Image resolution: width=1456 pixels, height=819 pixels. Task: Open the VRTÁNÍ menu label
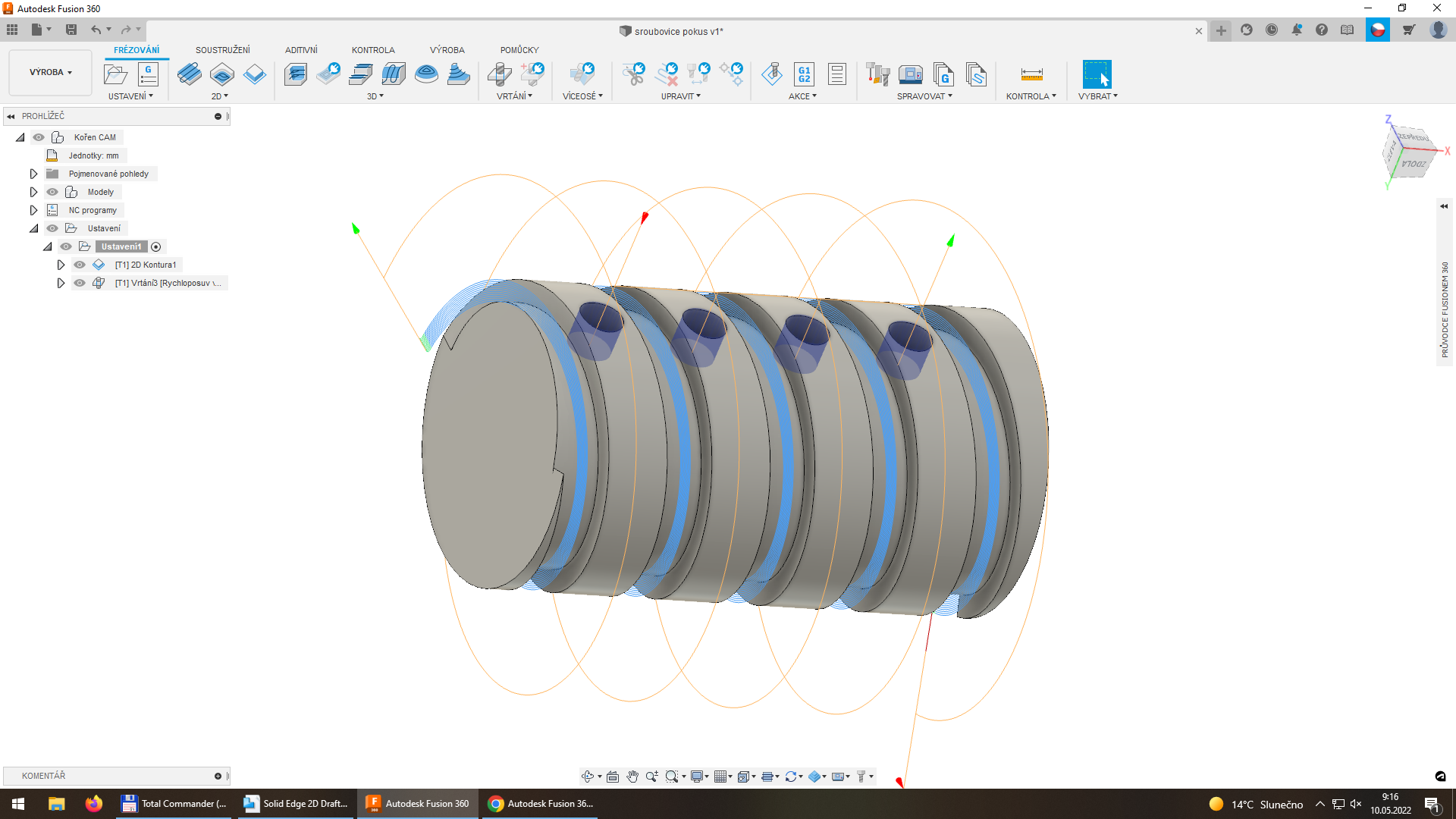514,96
